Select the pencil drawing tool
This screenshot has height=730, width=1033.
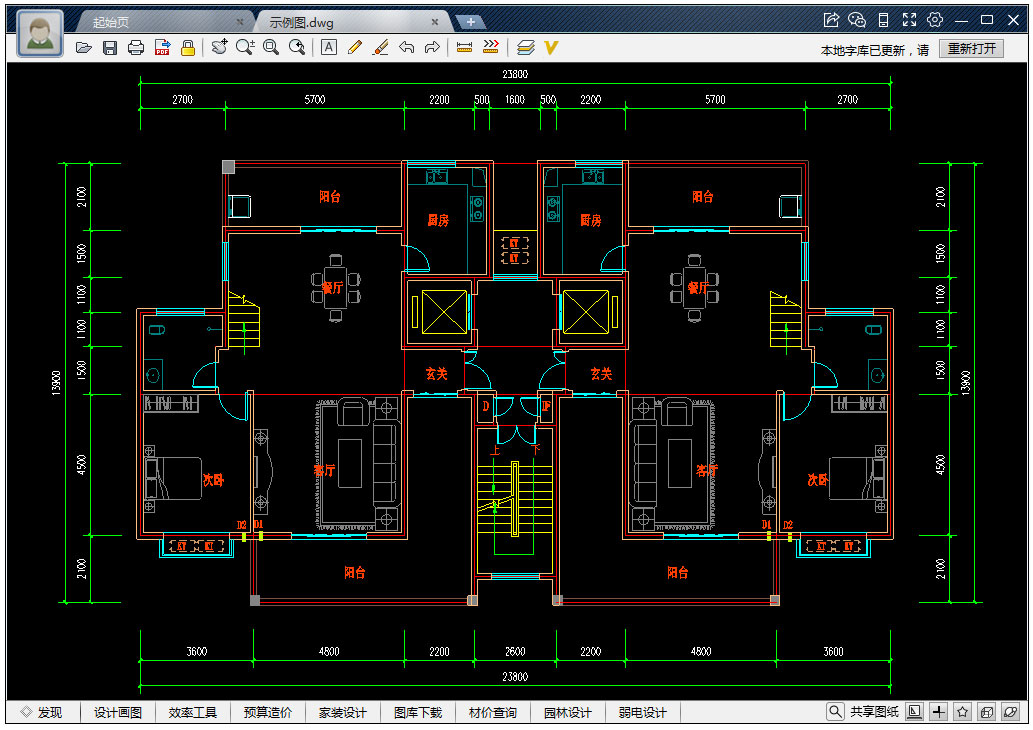coord(354,47)
